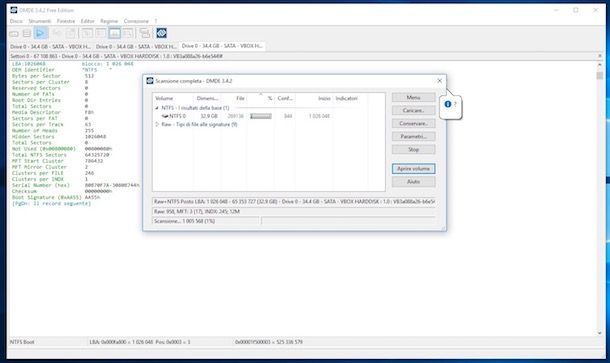610x363 pixels.
Task: Click the Aprire volume button
Action: click(414, 168)
